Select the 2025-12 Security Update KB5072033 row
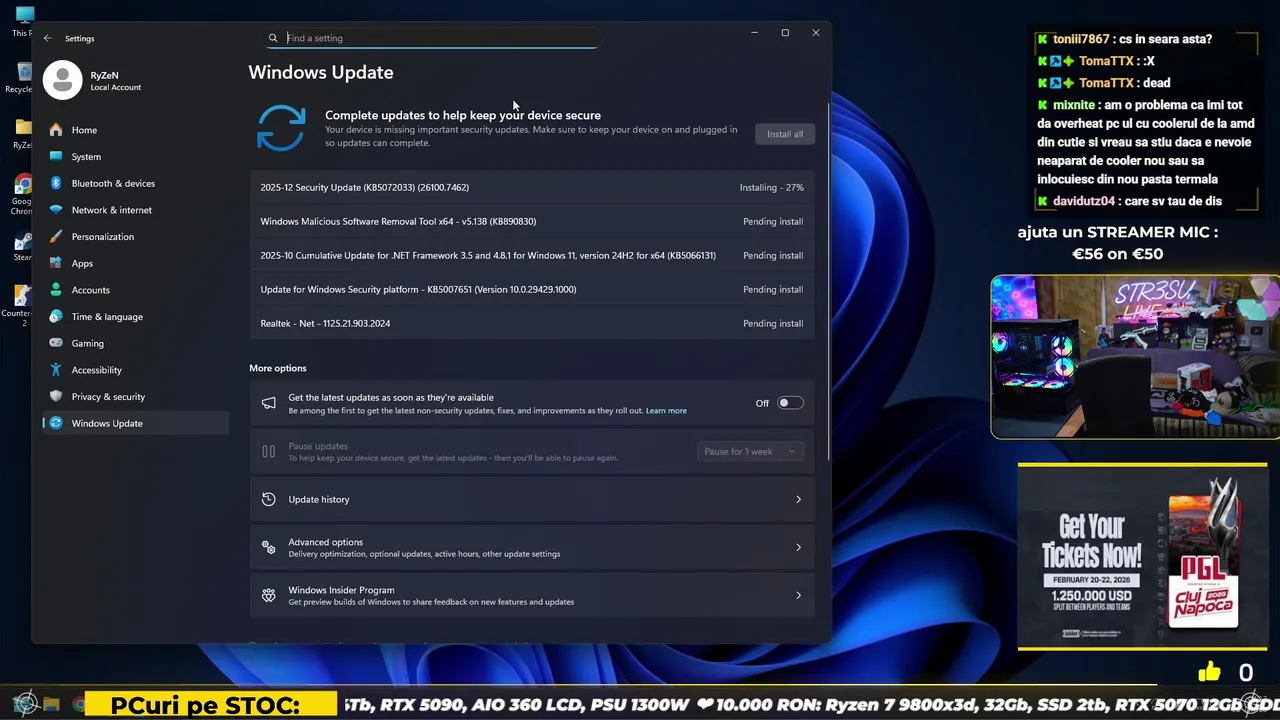Screen dimensions: 1280x720 pos(532,187)
